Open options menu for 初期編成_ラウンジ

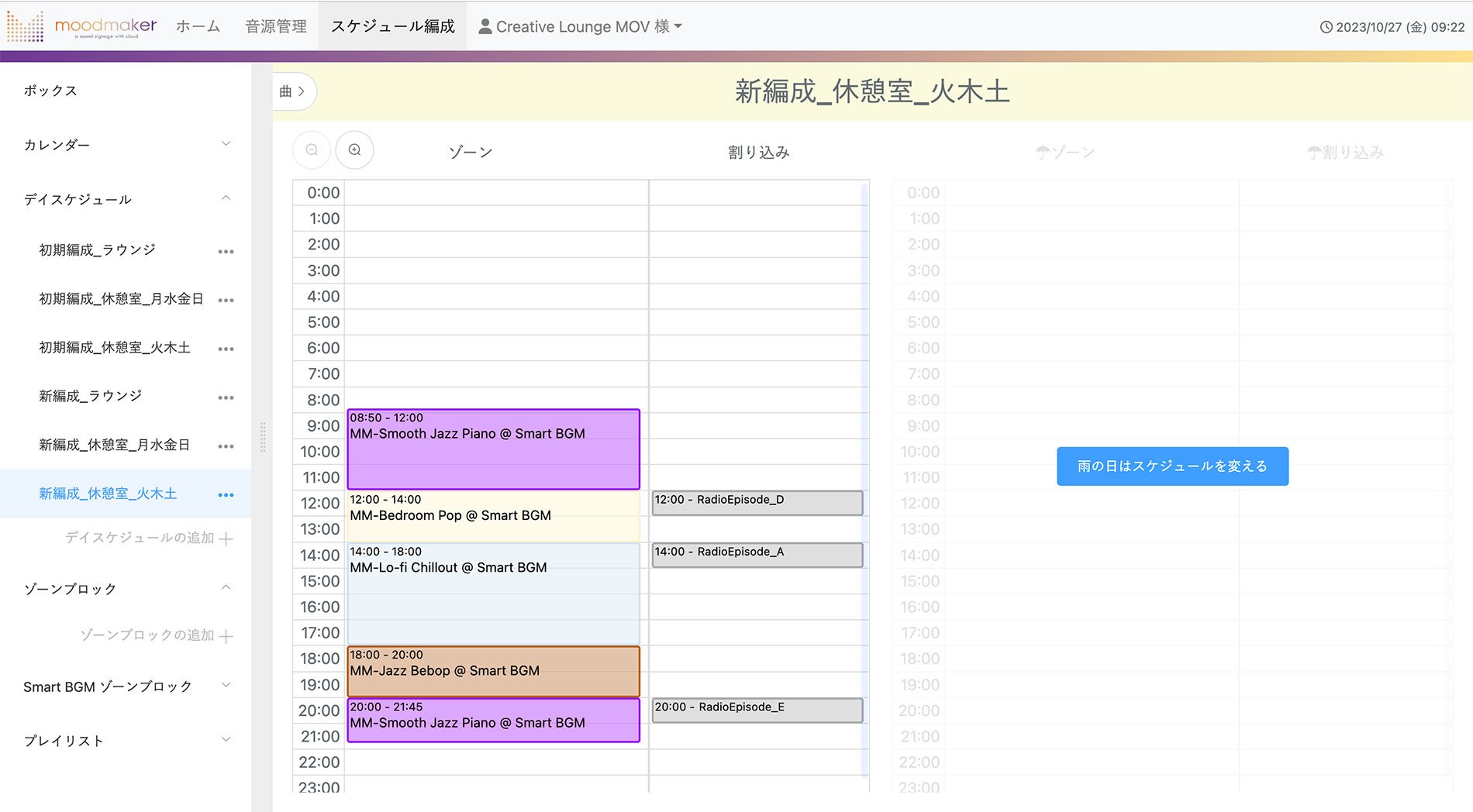(226, 252)
